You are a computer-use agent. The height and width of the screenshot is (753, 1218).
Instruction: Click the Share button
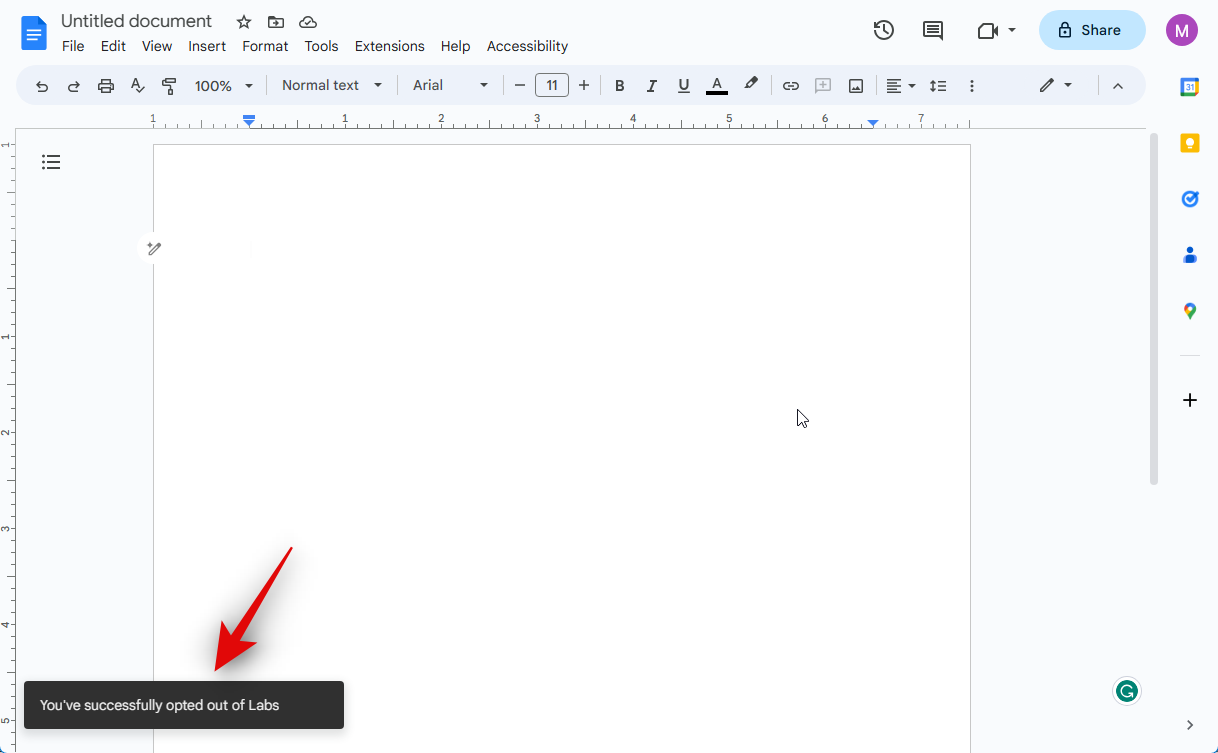[1091, 30]
